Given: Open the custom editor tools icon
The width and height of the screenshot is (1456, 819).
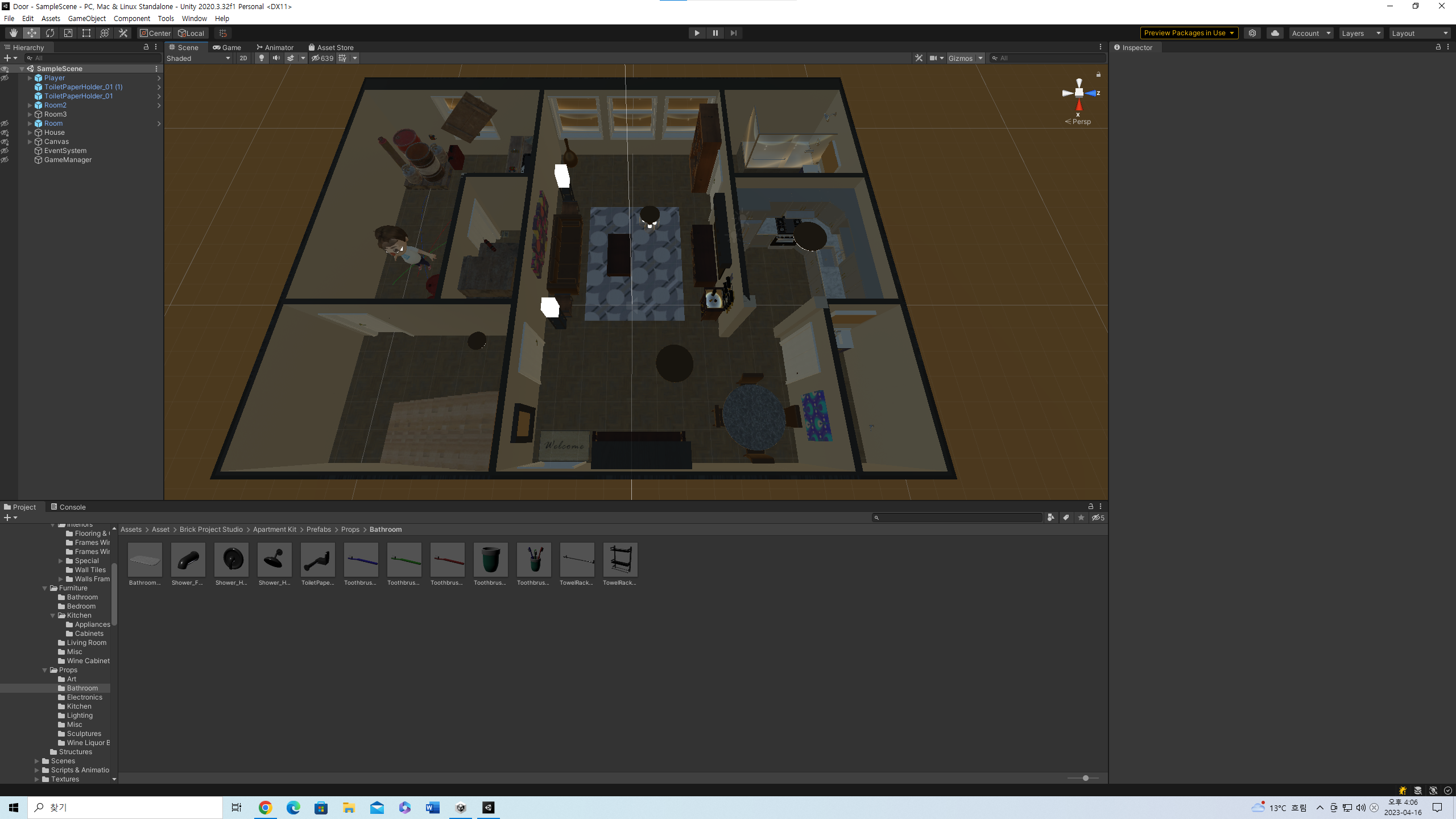Looking at the screenshot, I should [x=123, y=33].
